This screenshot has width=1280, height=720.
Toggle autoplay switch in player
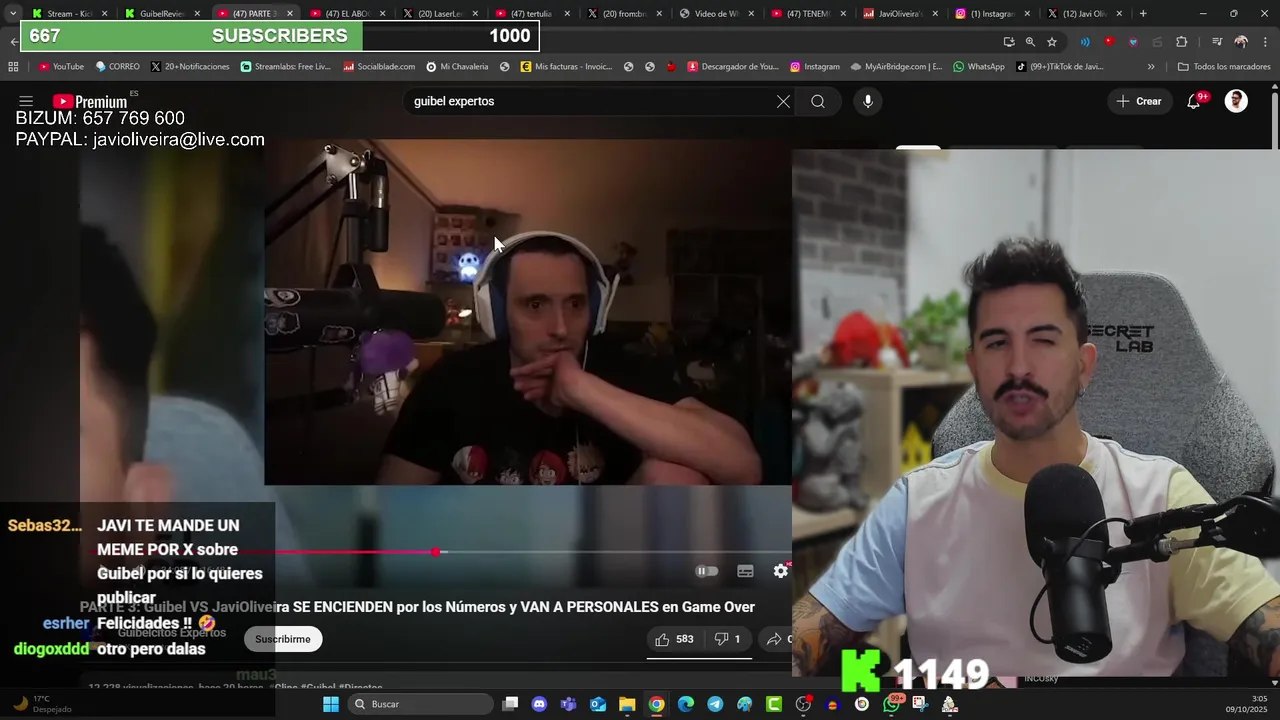click(x=707, y=571)
